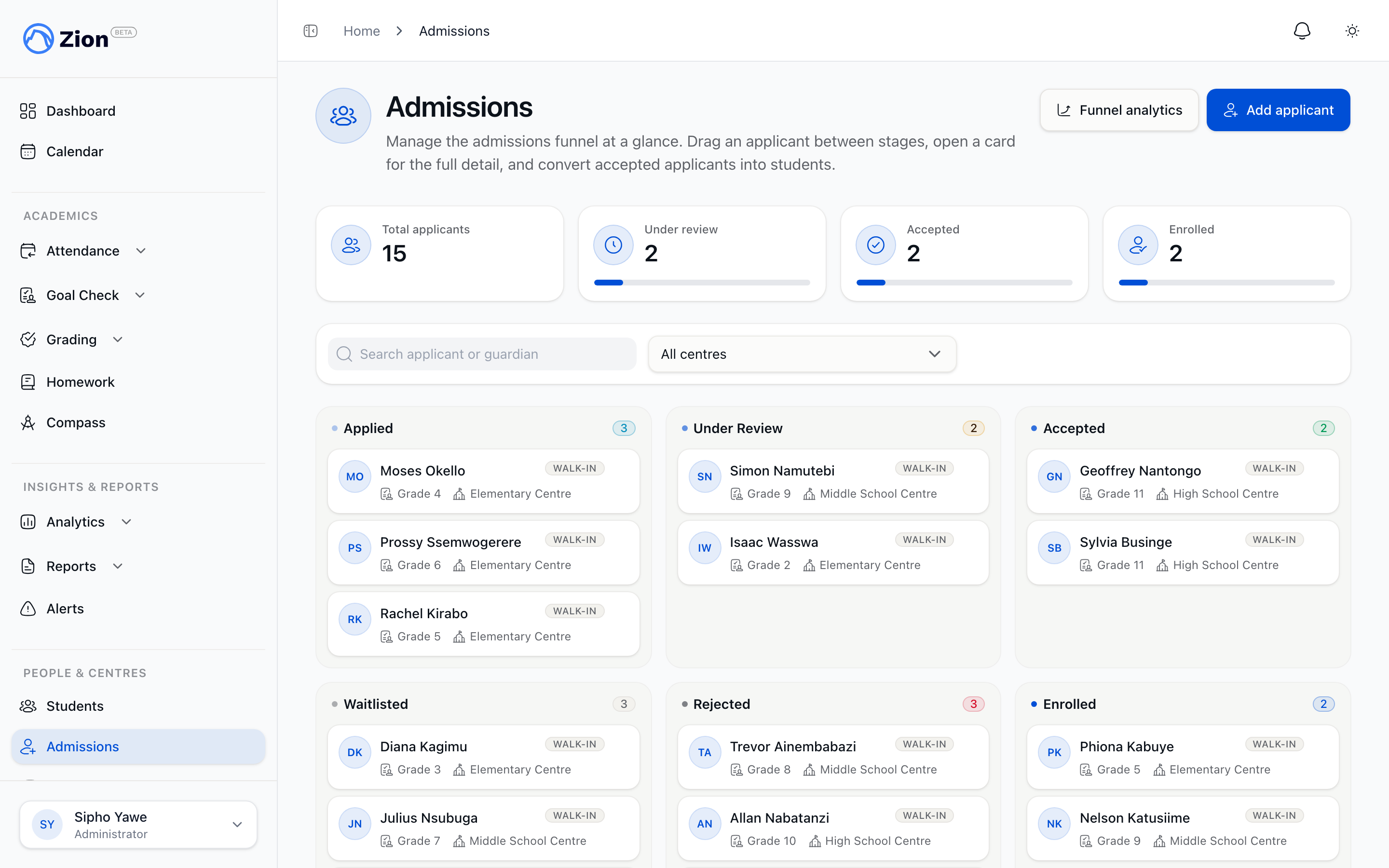Image resolution: width=1389 pixels, height=868 pixels.
Task: Focus the Search applicant or guardian field
Action: [x=482, y=354]
